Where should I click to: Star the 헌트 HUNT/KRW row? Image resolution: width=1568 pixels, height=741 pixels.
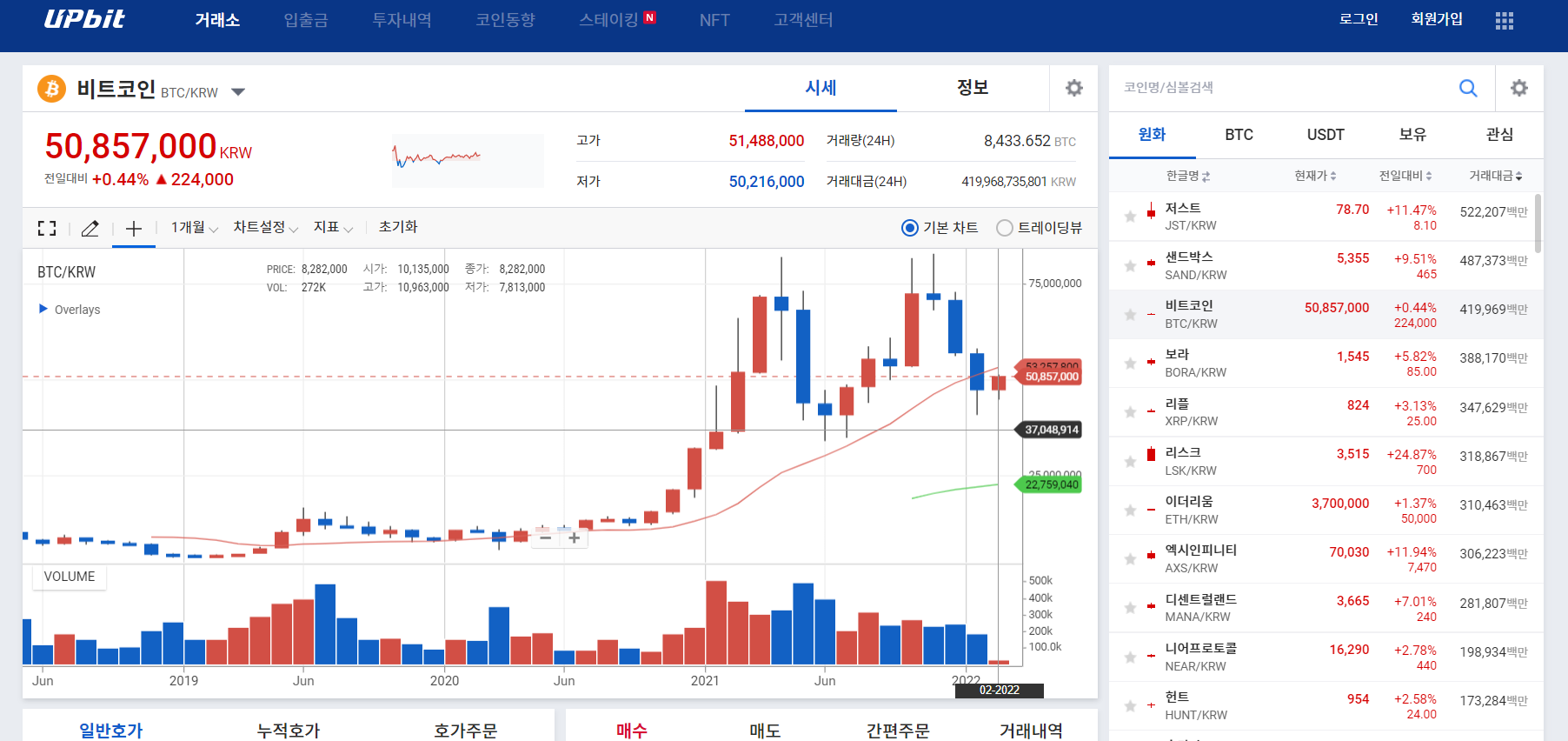click(x=1130, y=705)
